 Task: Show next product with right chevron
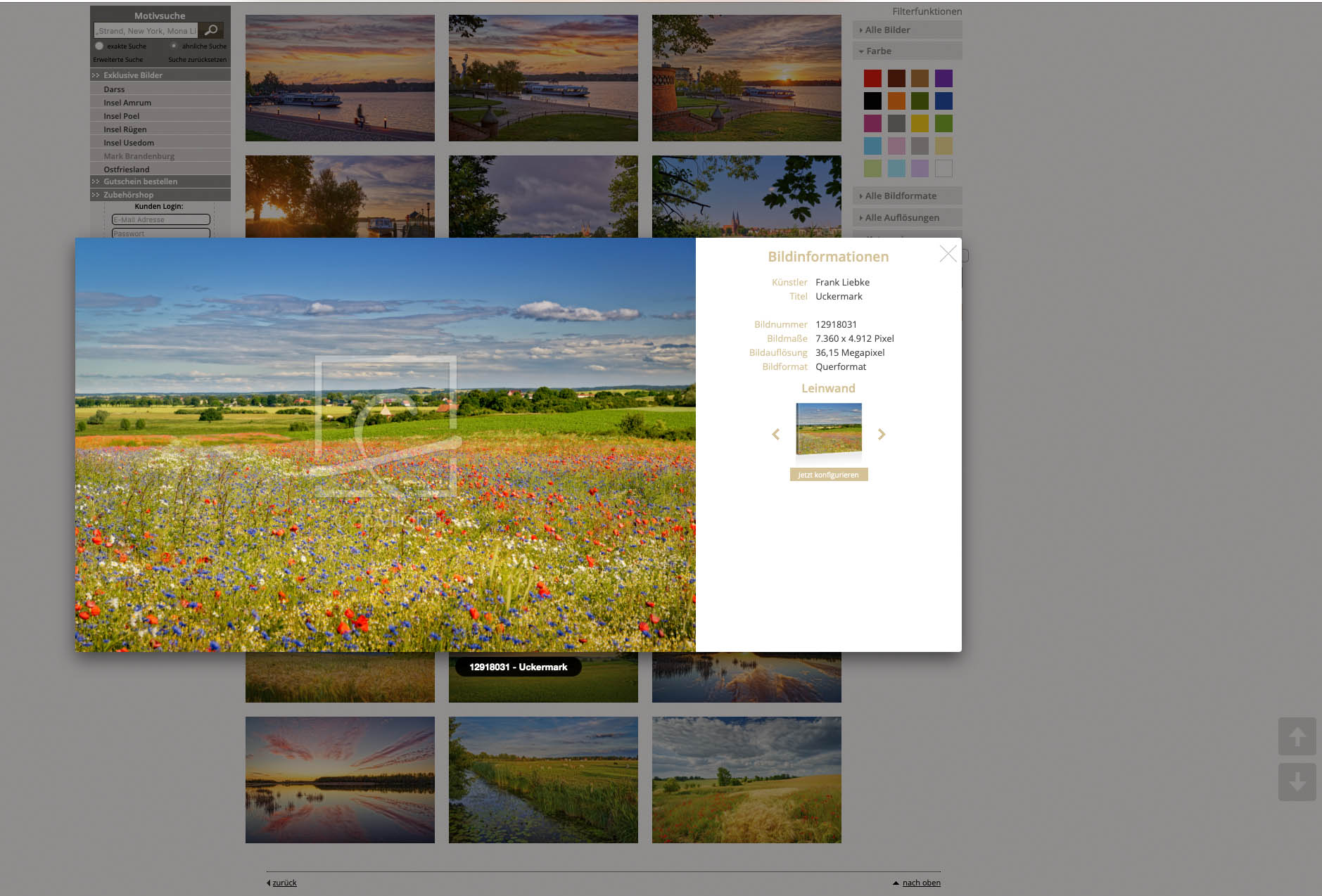882,435
